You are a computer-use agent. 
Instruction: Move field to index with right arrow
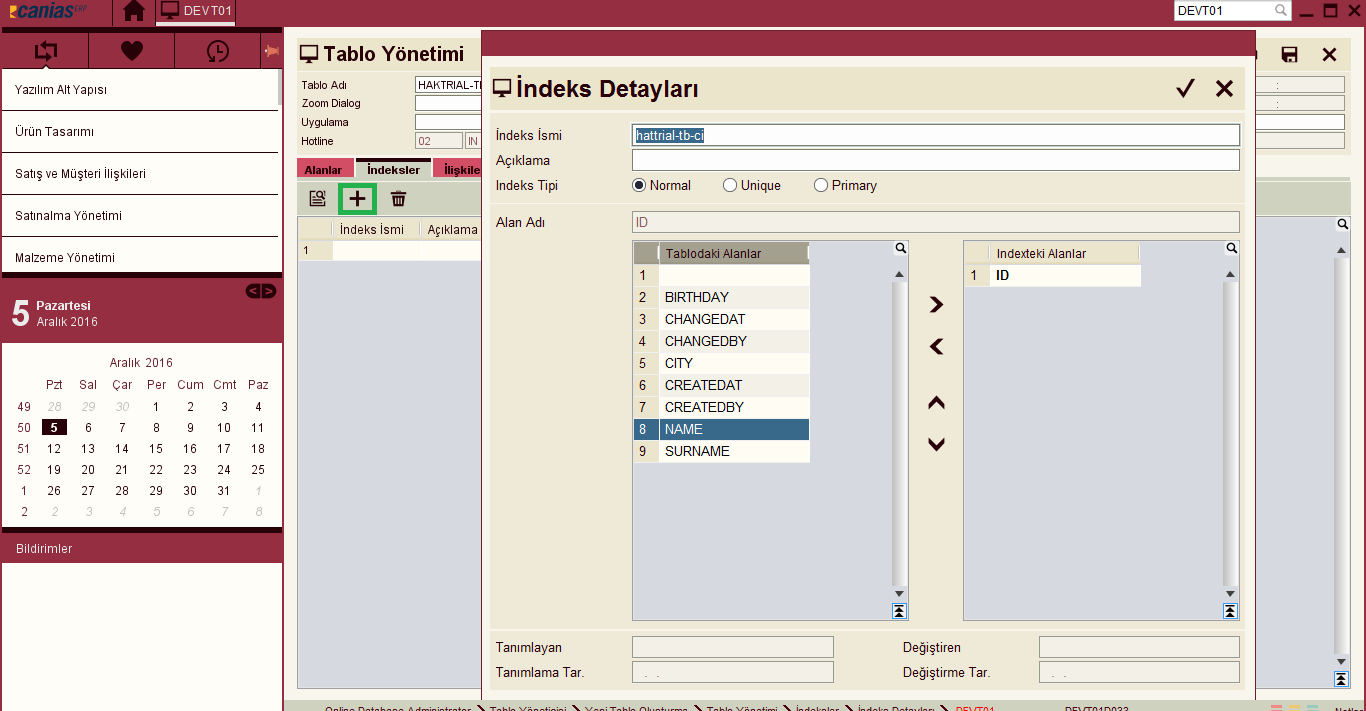[x=936, y=305]
